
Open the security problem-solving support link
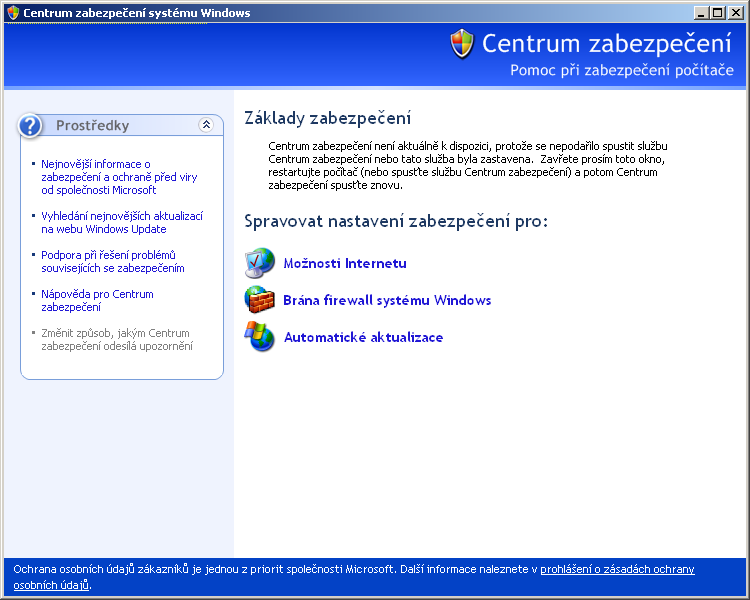click(x=112, y=261)
